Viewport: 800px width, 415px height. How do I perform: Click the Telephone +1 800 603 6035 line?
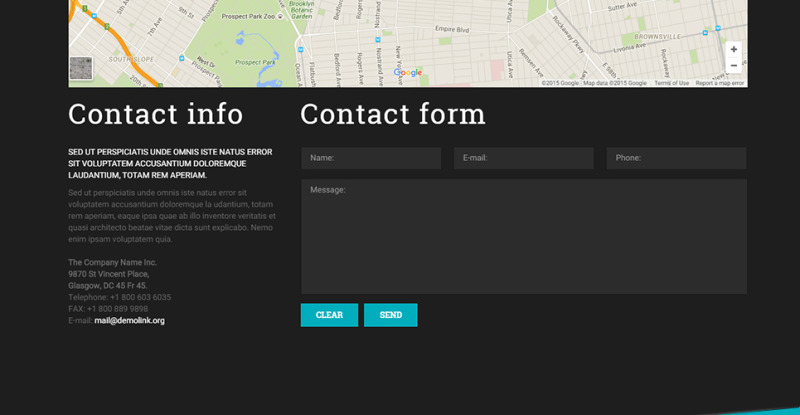(120, 297)
